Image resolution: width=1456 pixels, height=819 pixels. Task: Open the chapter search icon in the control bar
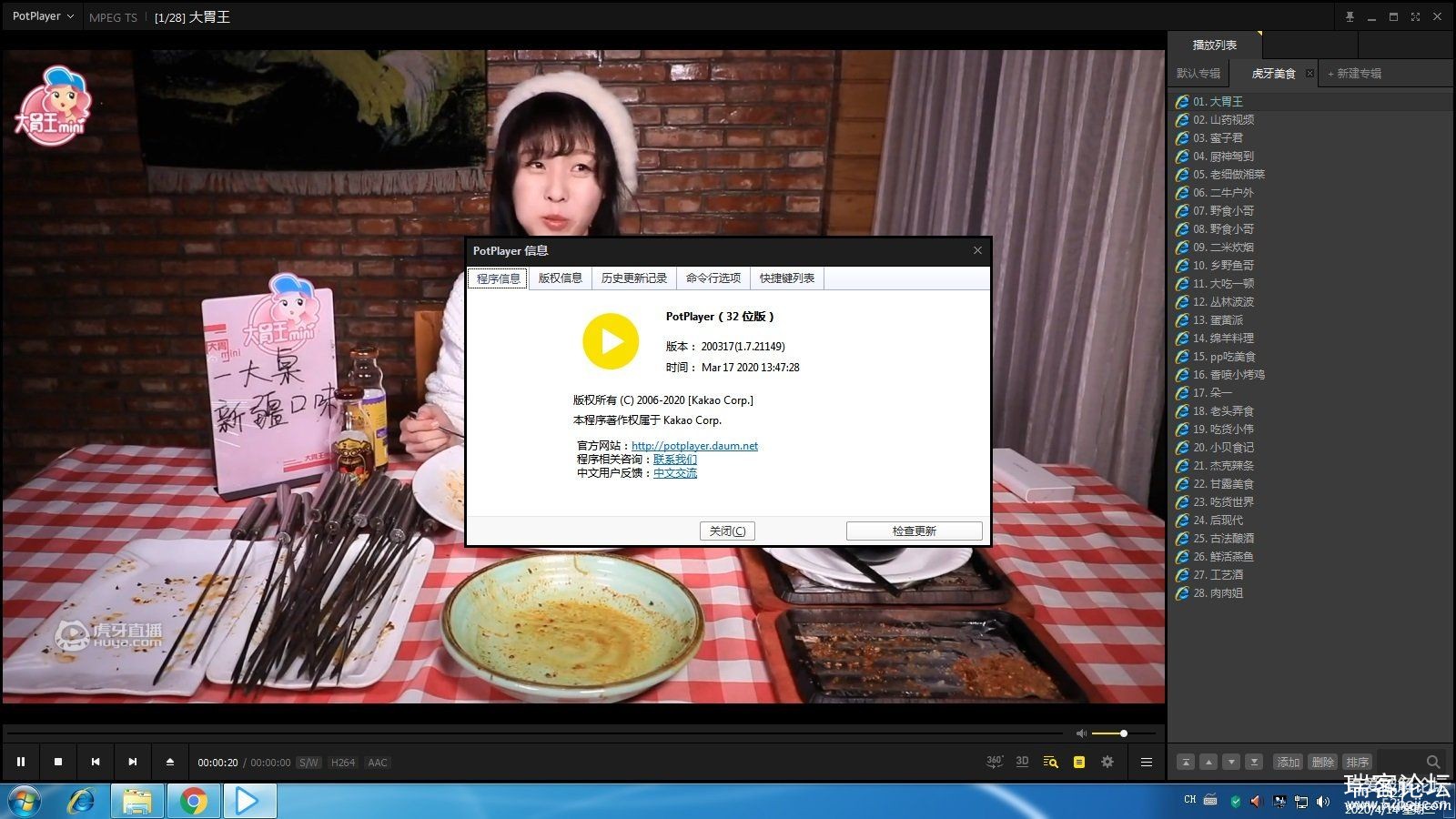tap(1050, 762)
